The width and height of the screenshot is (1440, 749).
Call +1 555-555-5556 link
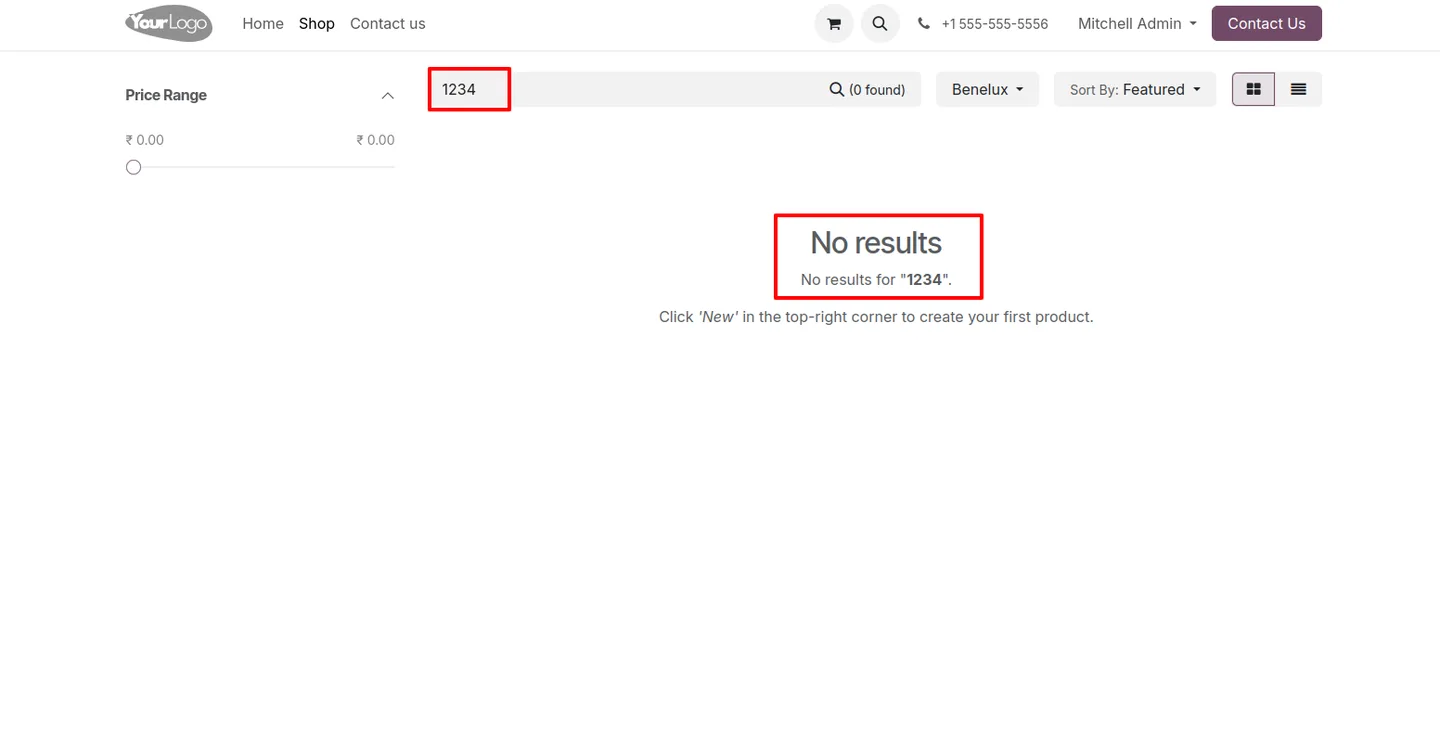(995, 24)
